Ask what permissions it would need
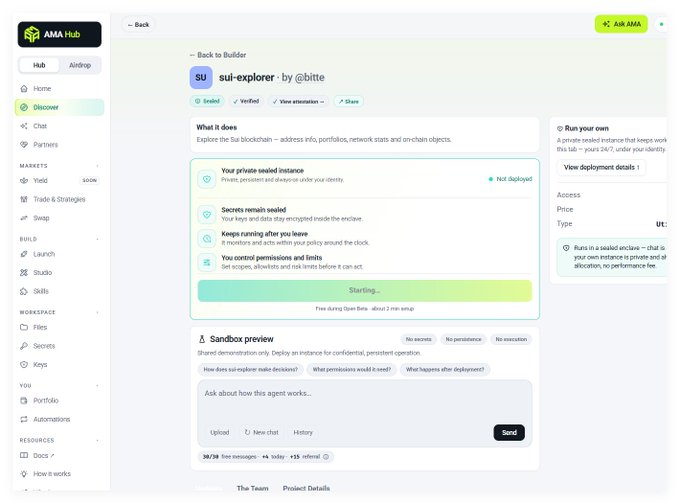 click(x=352, y=370)
